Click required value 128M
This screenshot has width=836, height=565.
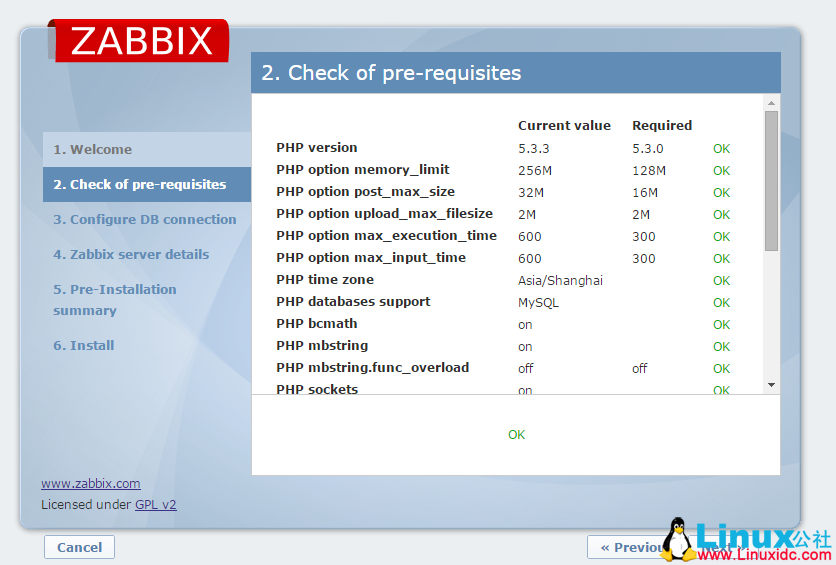[649, 171]
